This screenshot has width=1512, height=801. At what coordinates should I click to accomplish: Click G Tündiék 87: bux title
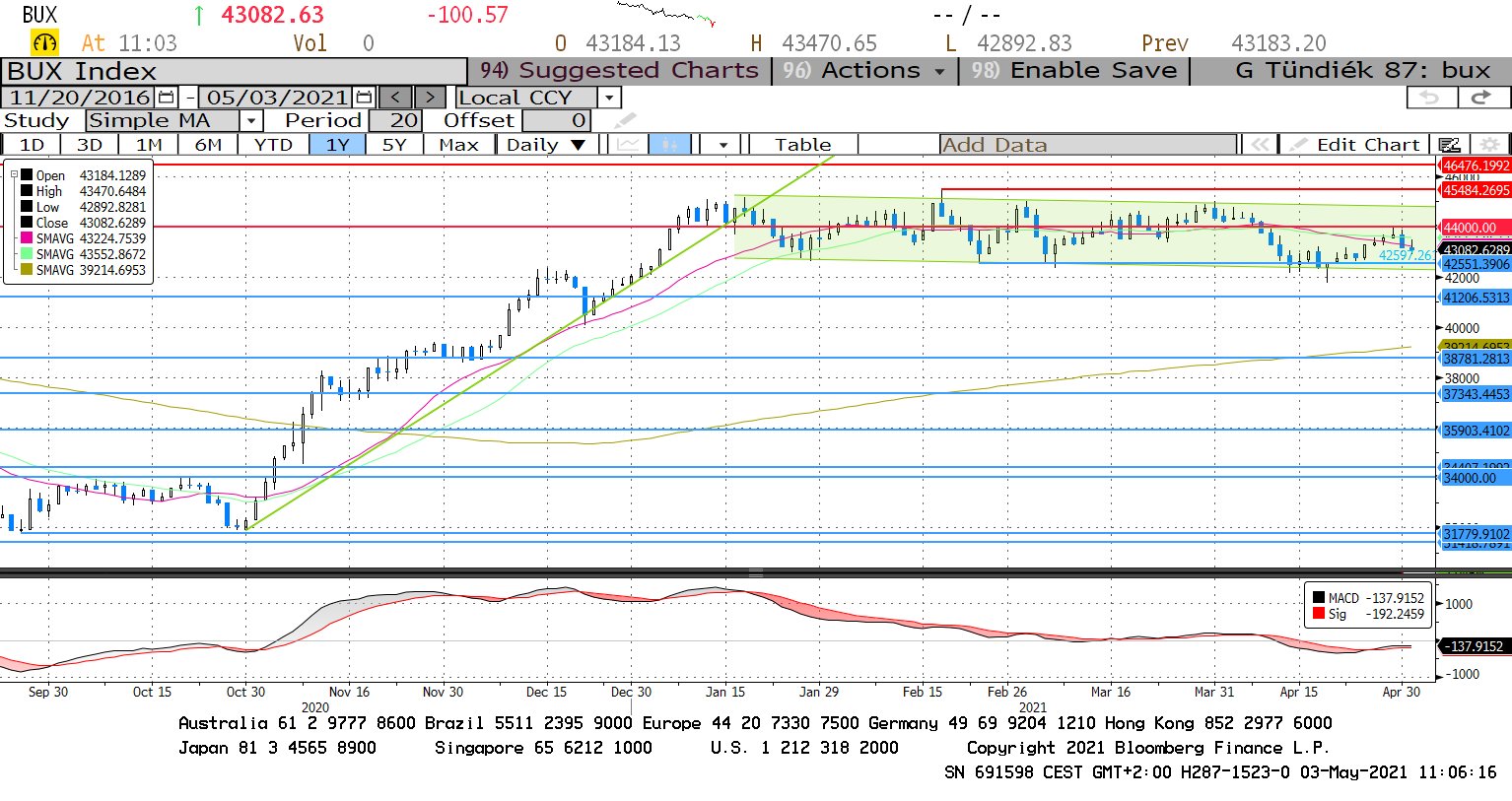1362,71
